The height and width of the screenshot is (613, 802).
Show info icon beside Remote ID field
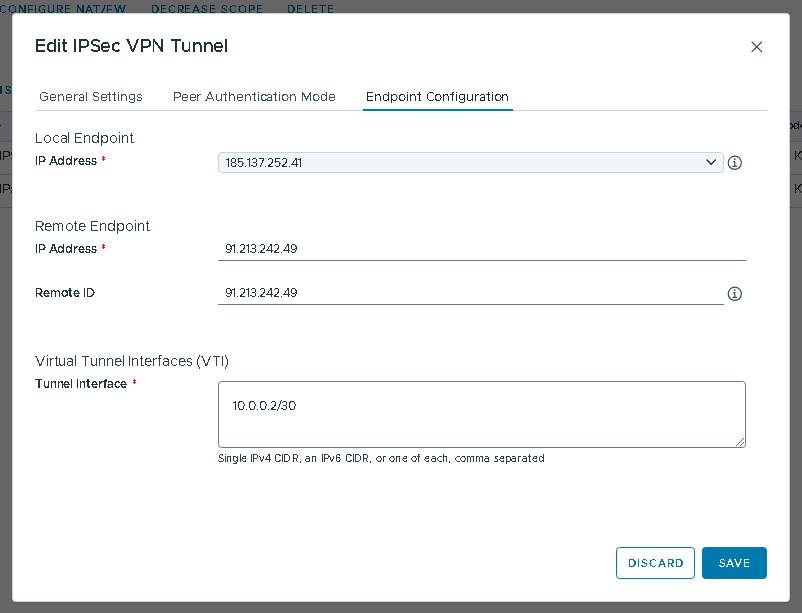click(734, 294)
